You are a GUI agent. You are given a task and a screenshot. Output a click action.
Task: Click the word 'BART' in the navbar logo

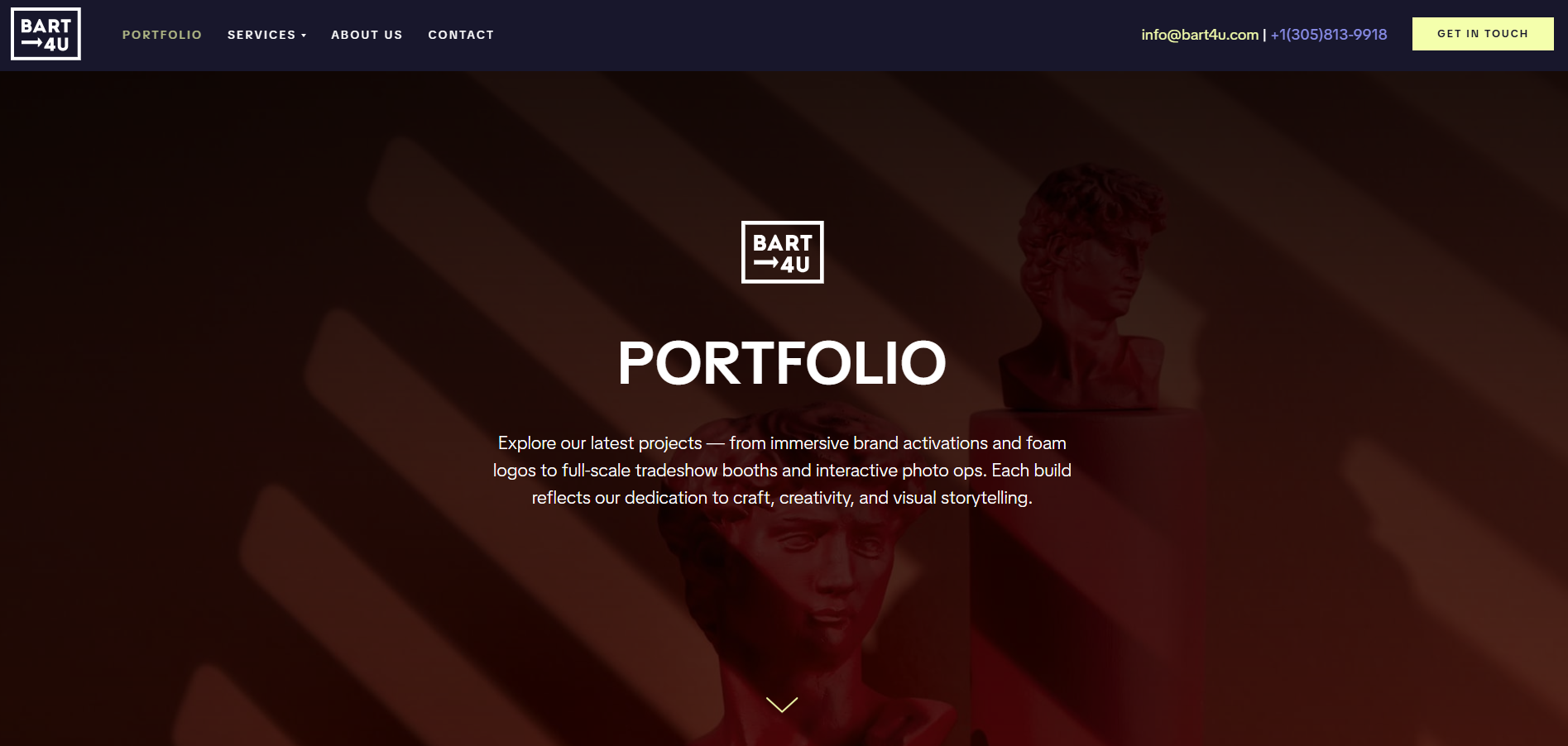pos(46,26)
